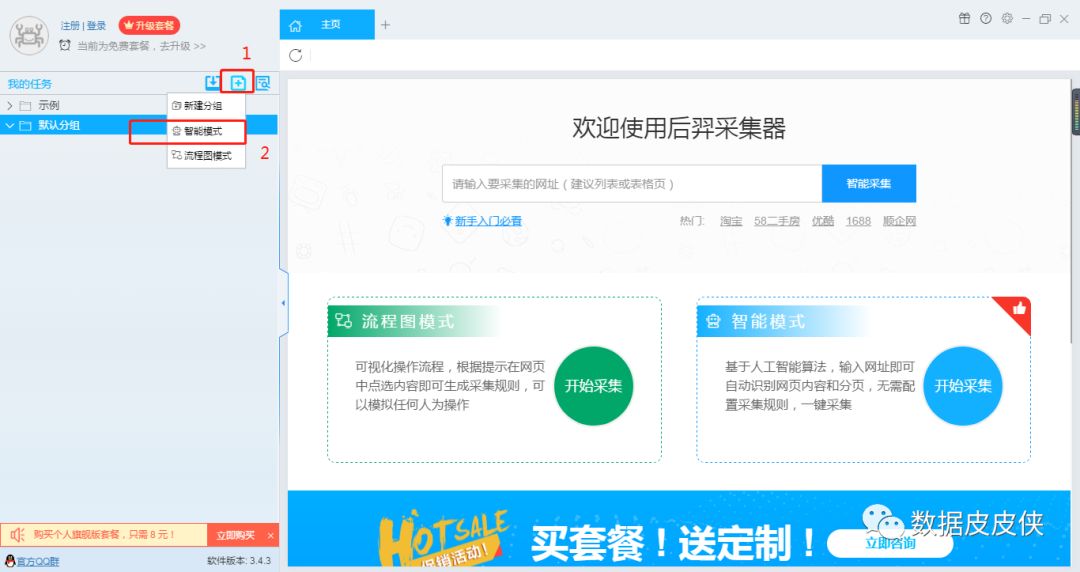Expand the 示例 group
1080x572 pixels.
(x=10, y=105)
